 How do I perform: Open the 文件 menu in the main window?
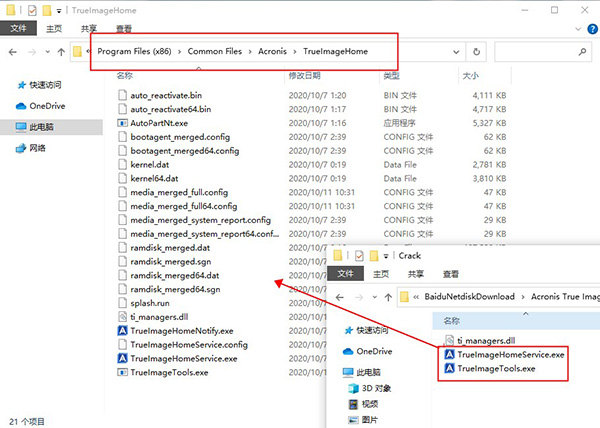click(18, 29)
